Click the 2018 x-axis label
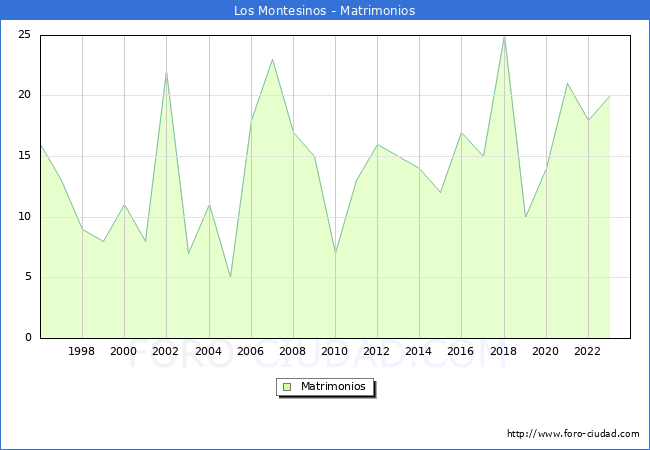The width and height of the screenshot is (650, 450). (503, 351)
